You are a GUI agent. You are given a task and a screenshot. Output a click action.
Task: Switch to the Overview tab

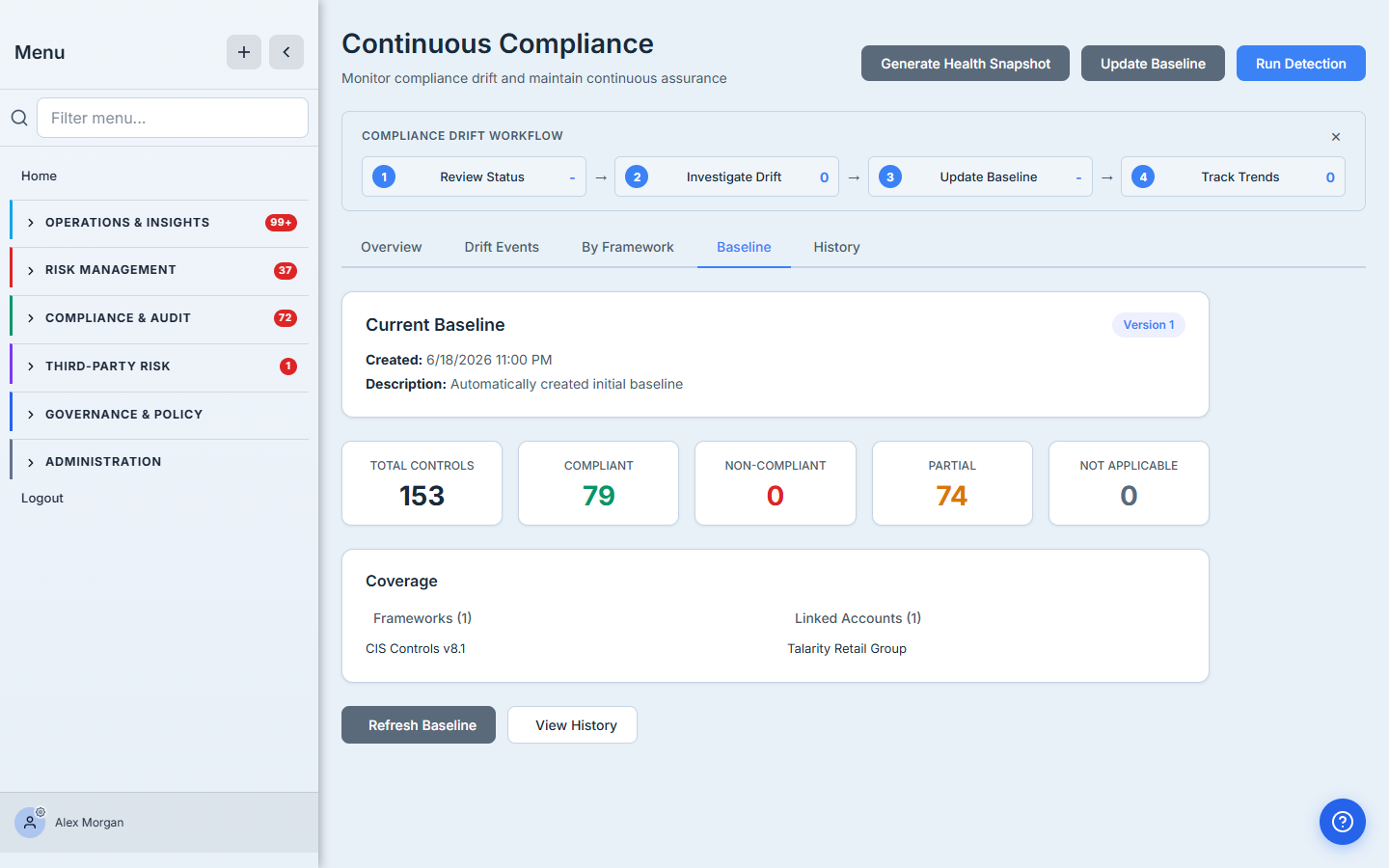pos(392,247)
